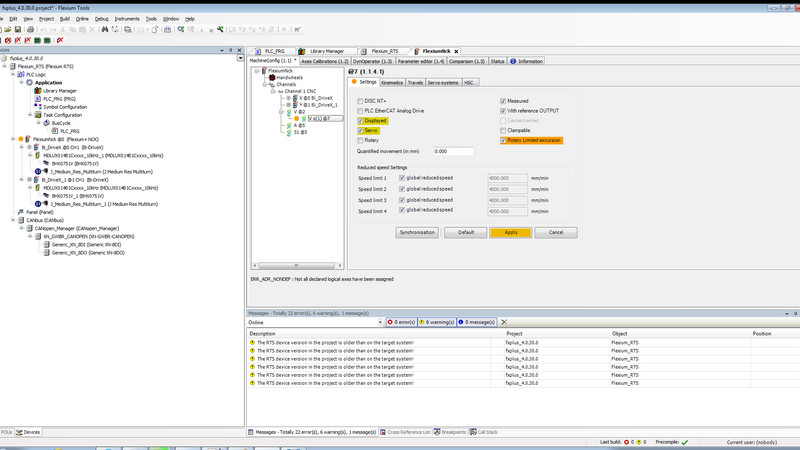Image resolution: width=800 pixels, height=450 pixels.
Task: Enable the DISC NT+ checkbox
Action: 361,101
